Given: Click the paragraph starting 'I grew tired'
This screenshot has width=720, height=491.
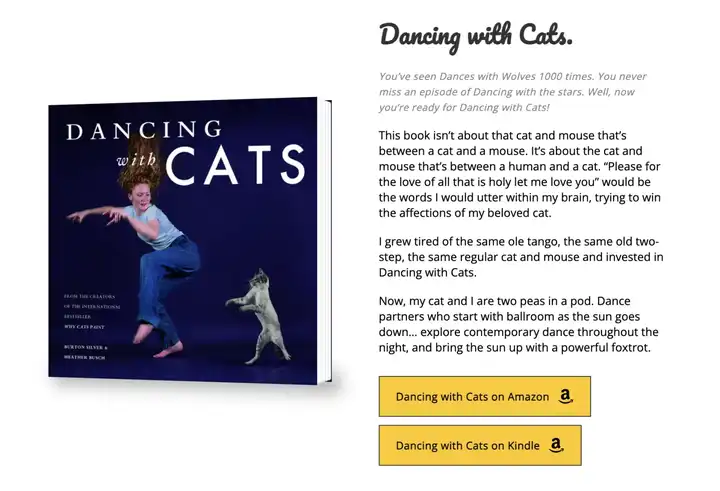Looking at the screenshot, I should click(x=521, y=257).
